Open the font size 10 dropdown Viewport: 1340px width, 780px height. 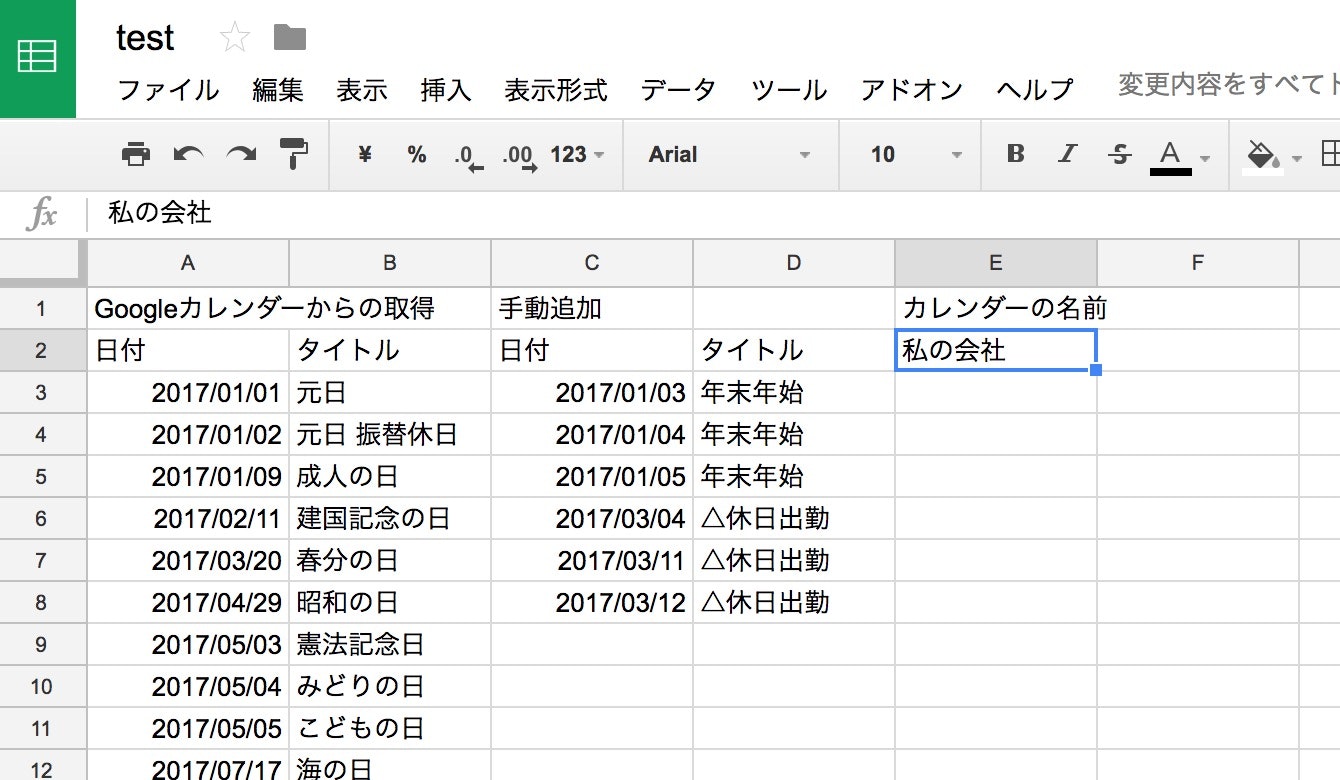pos(916,154)
